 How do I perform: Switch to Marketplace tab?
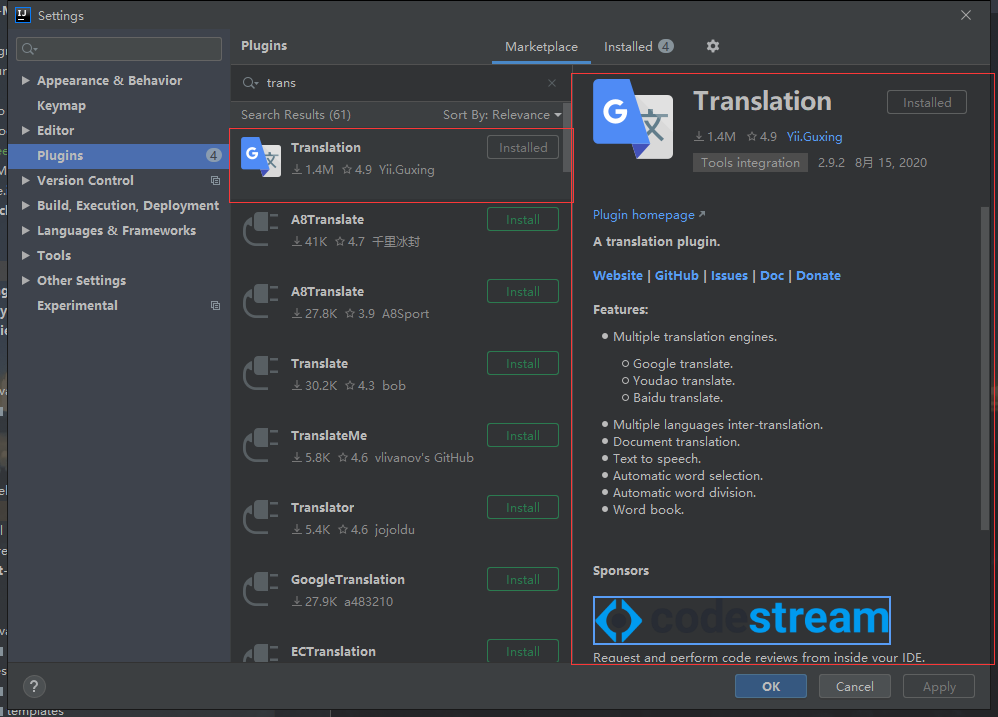click(x=541, y=46)
